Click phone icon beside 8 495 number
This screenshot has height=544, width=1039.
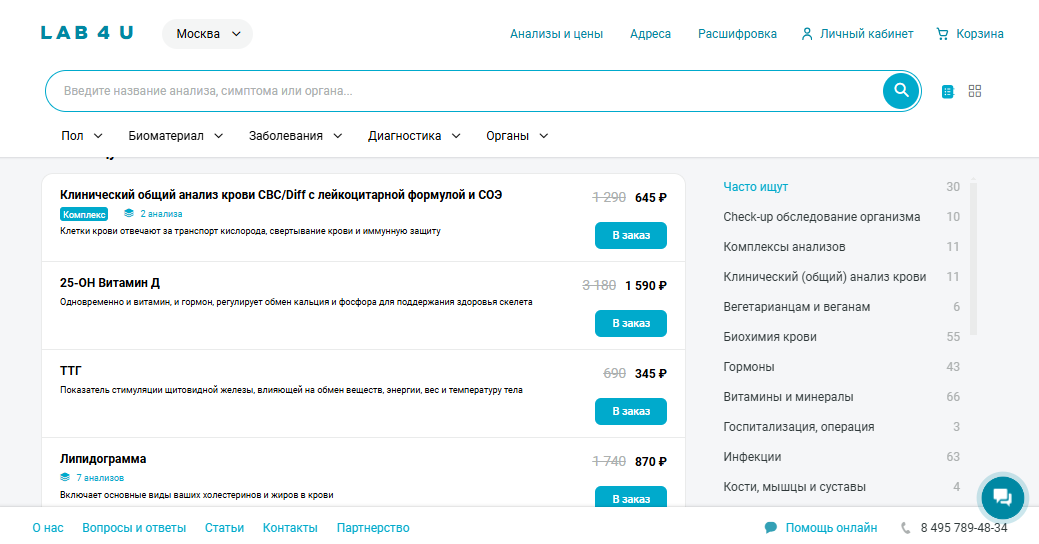[906, 528]
